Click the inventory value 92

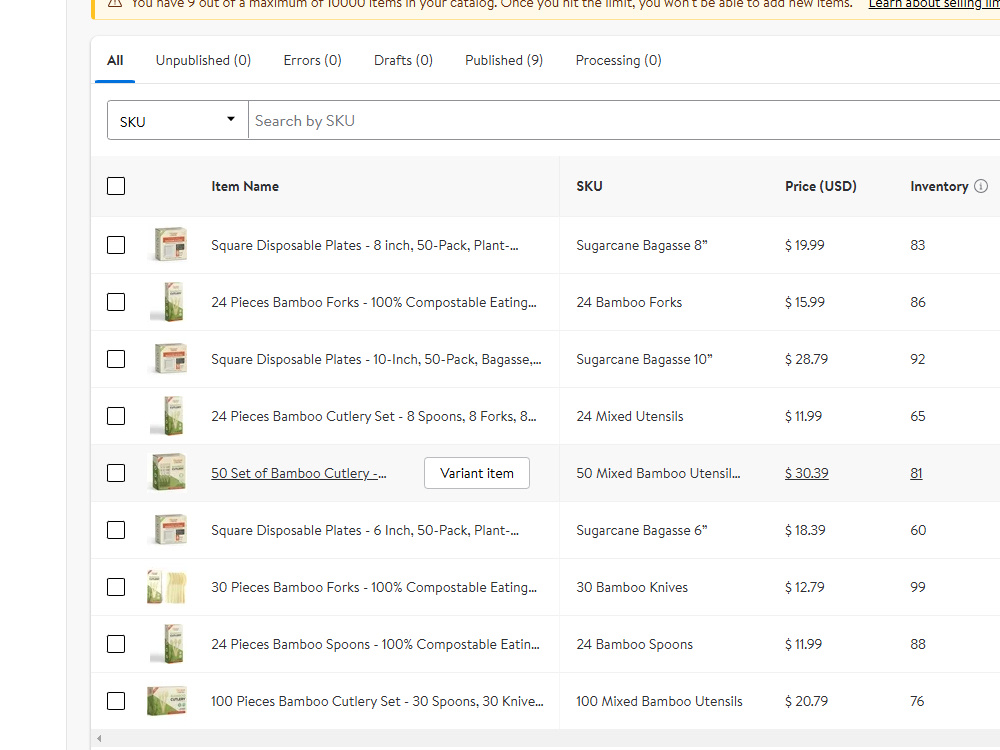pos(918,359)
